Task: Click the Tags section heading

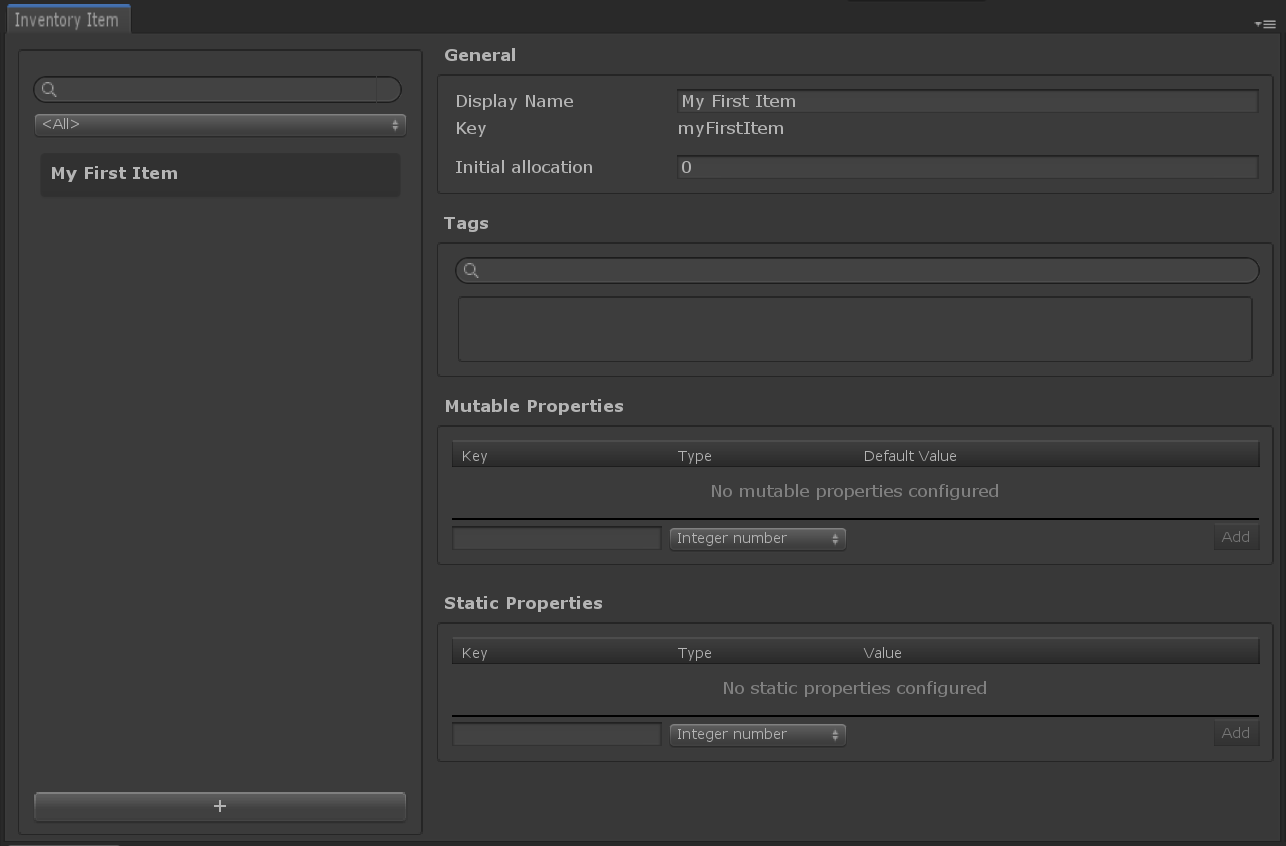Action: point(466,223)
